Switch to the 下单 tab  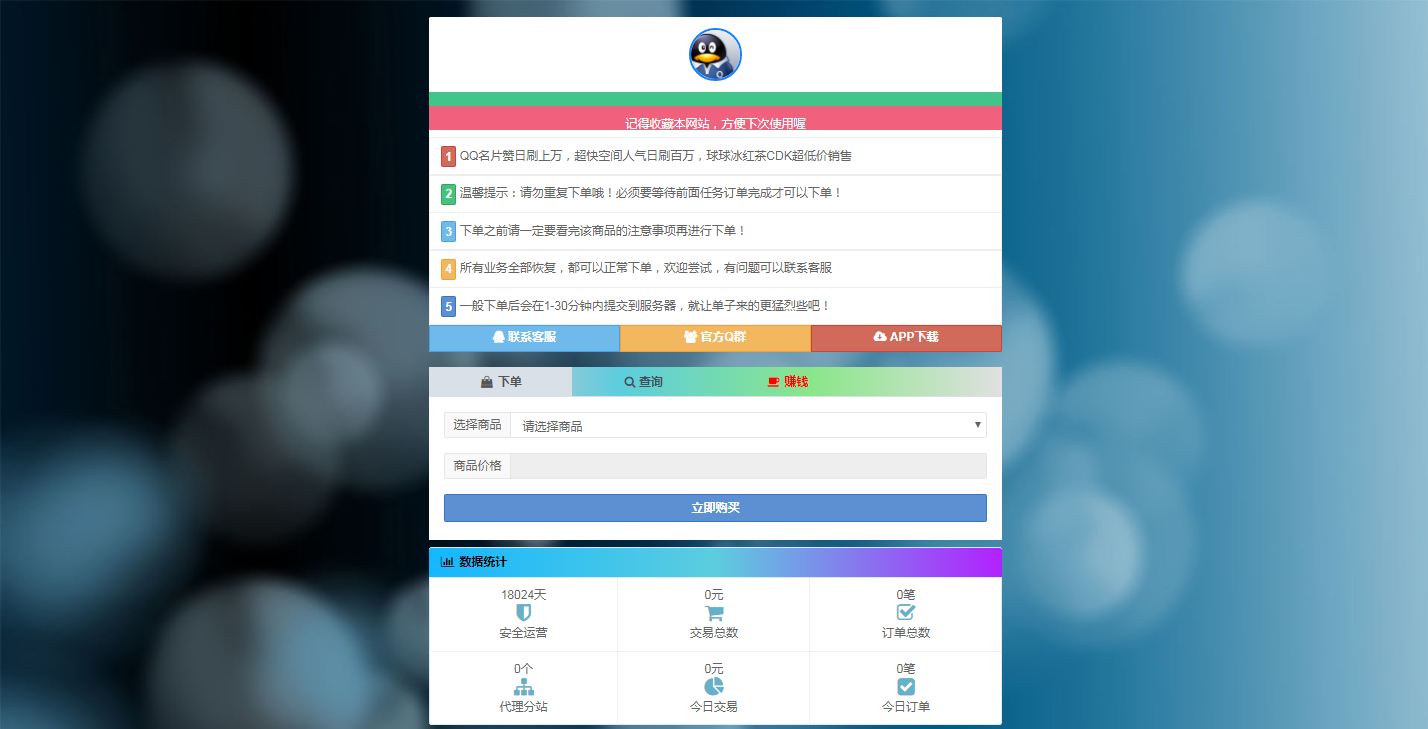pos(501,382)
